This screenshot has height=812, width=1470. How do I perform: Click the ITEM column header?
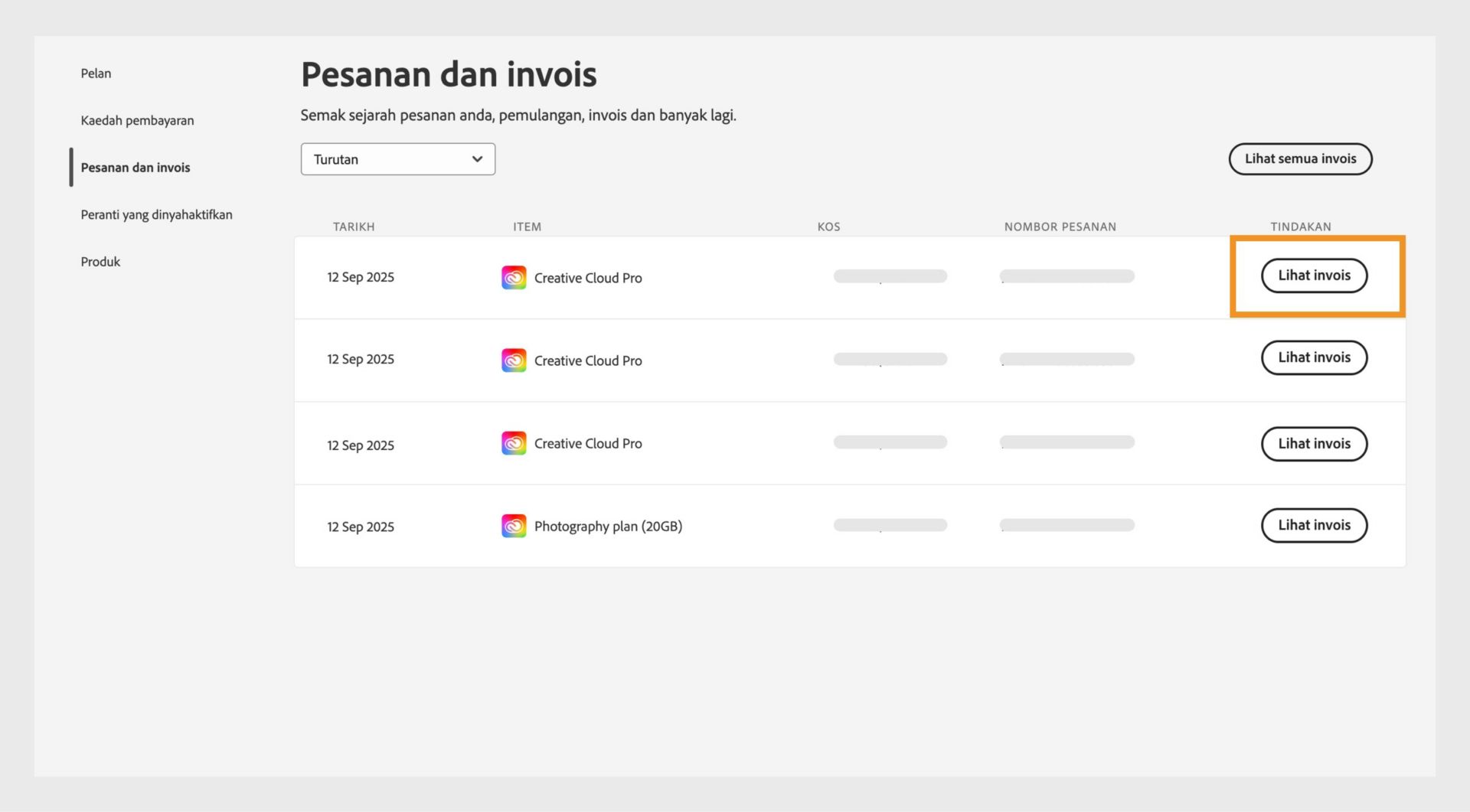click(527, 227)
